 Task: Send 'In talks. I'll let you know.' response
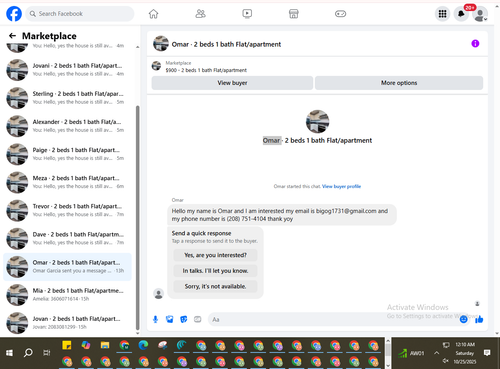click(215, 271)
